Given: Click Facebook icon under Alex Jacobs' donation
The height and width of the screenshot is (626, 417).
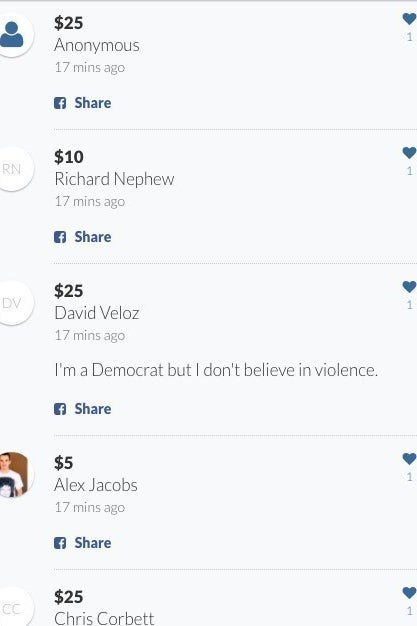Looking at the screenshot, I should (60, 543).
